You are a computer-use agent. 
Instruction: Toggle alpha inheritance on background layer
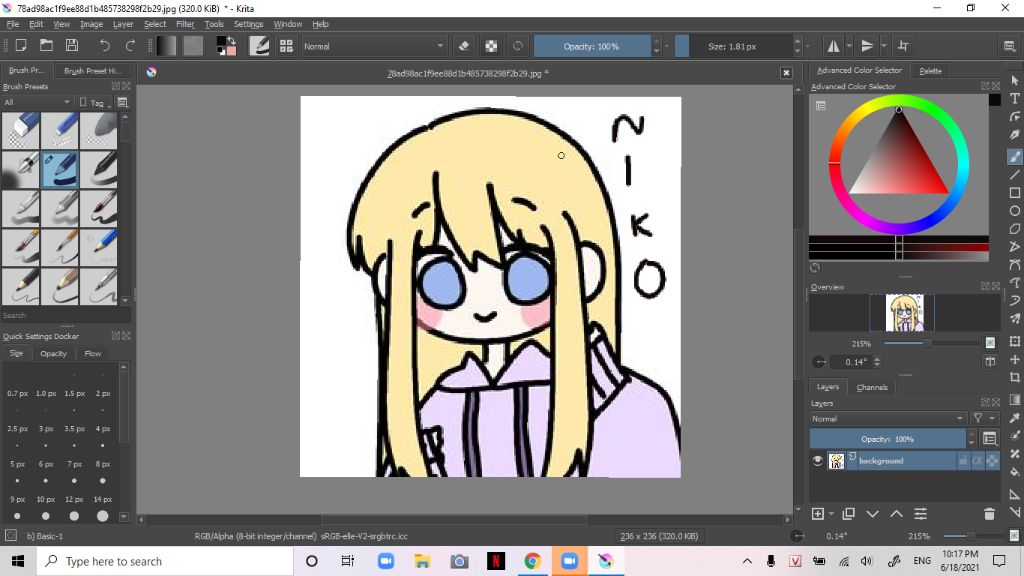click(x=978, y=460)
